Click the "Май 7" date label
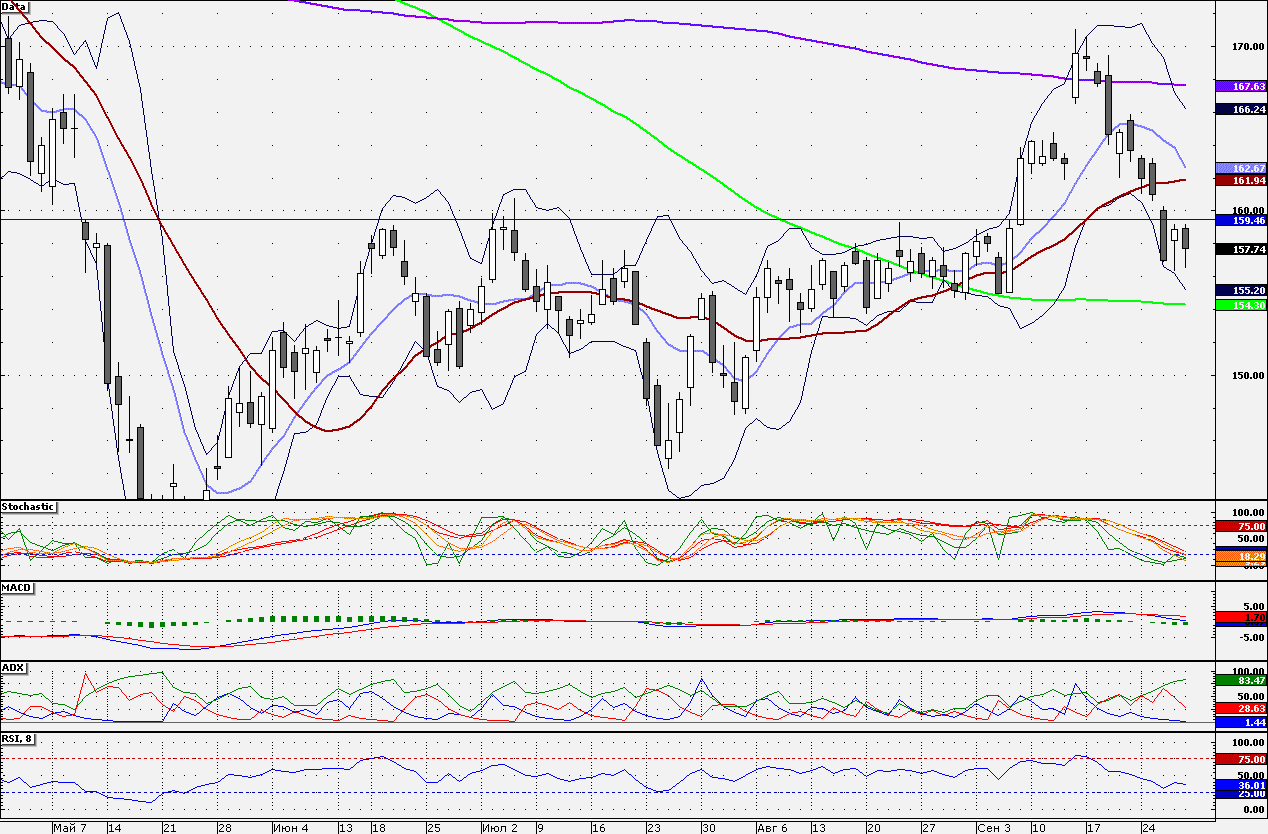Viewport: 1268px width, 834px height. [70, 828]
